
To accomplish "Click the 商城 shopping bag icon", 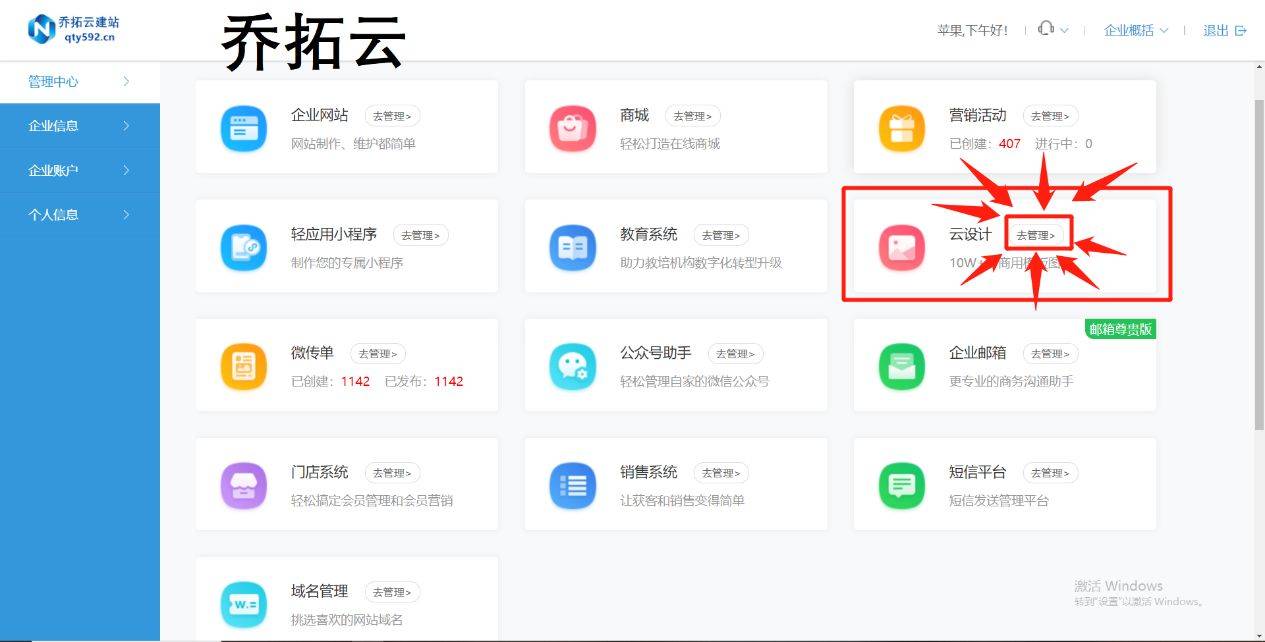I will pos(573,129).
